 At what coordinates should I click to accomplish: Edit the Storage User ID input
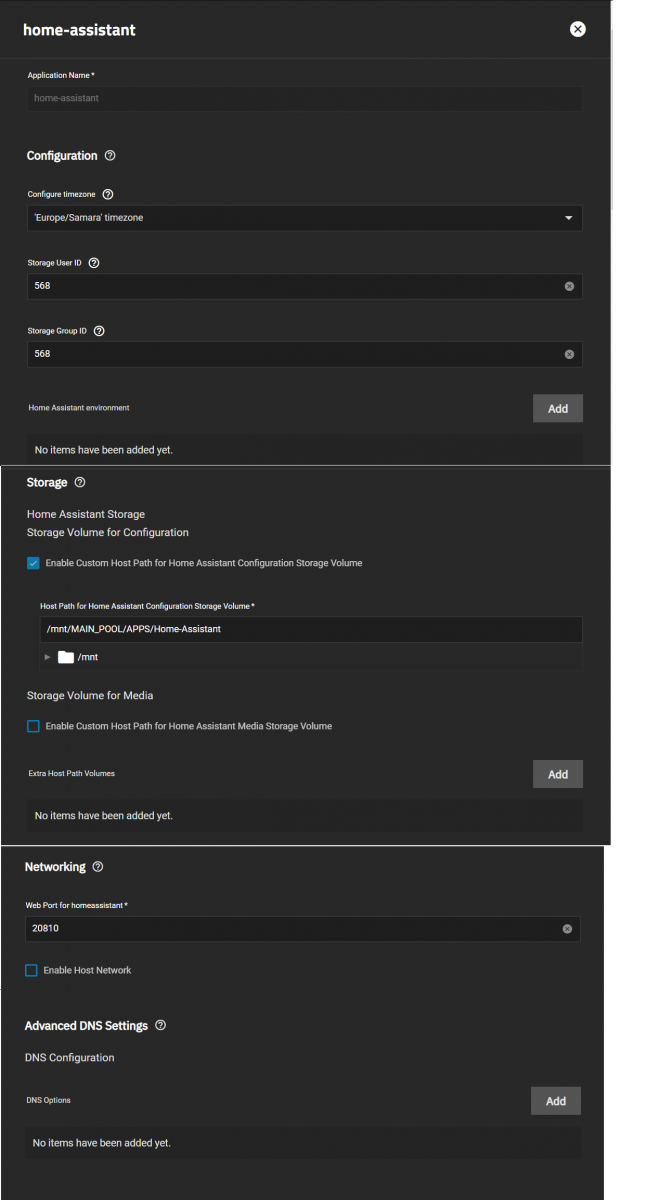(x=305, y=286)
